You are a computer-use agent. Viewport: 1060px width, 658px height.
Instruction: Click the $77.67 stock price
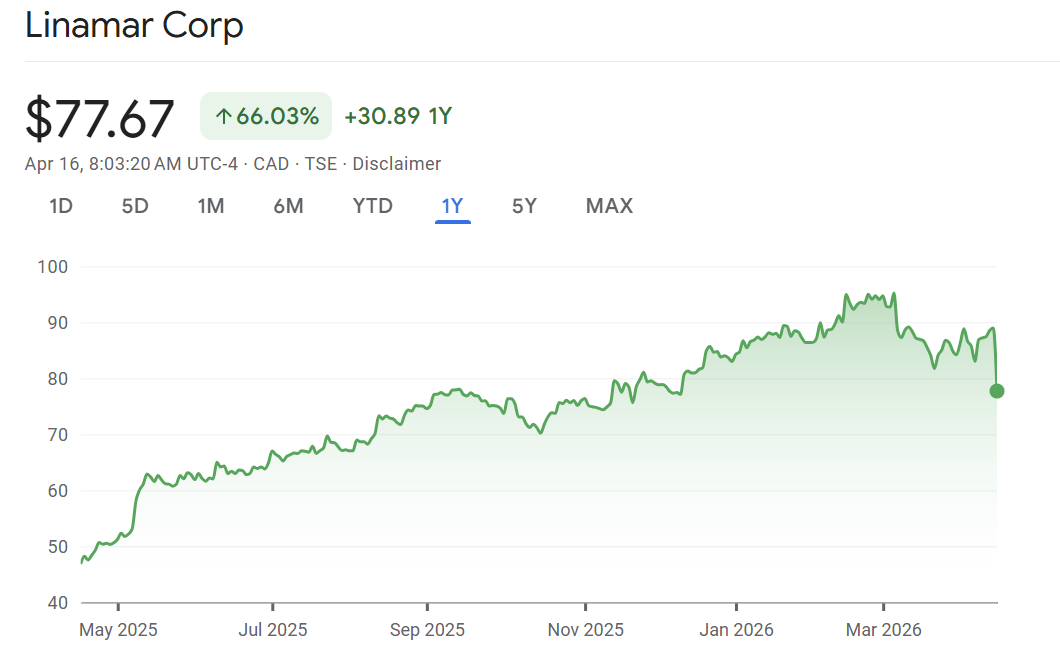100,118
